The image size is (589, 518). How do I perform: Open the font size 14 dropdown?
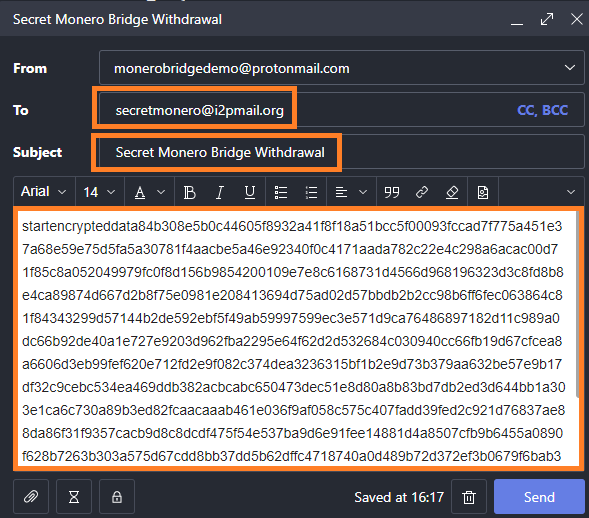coord(100,192)
